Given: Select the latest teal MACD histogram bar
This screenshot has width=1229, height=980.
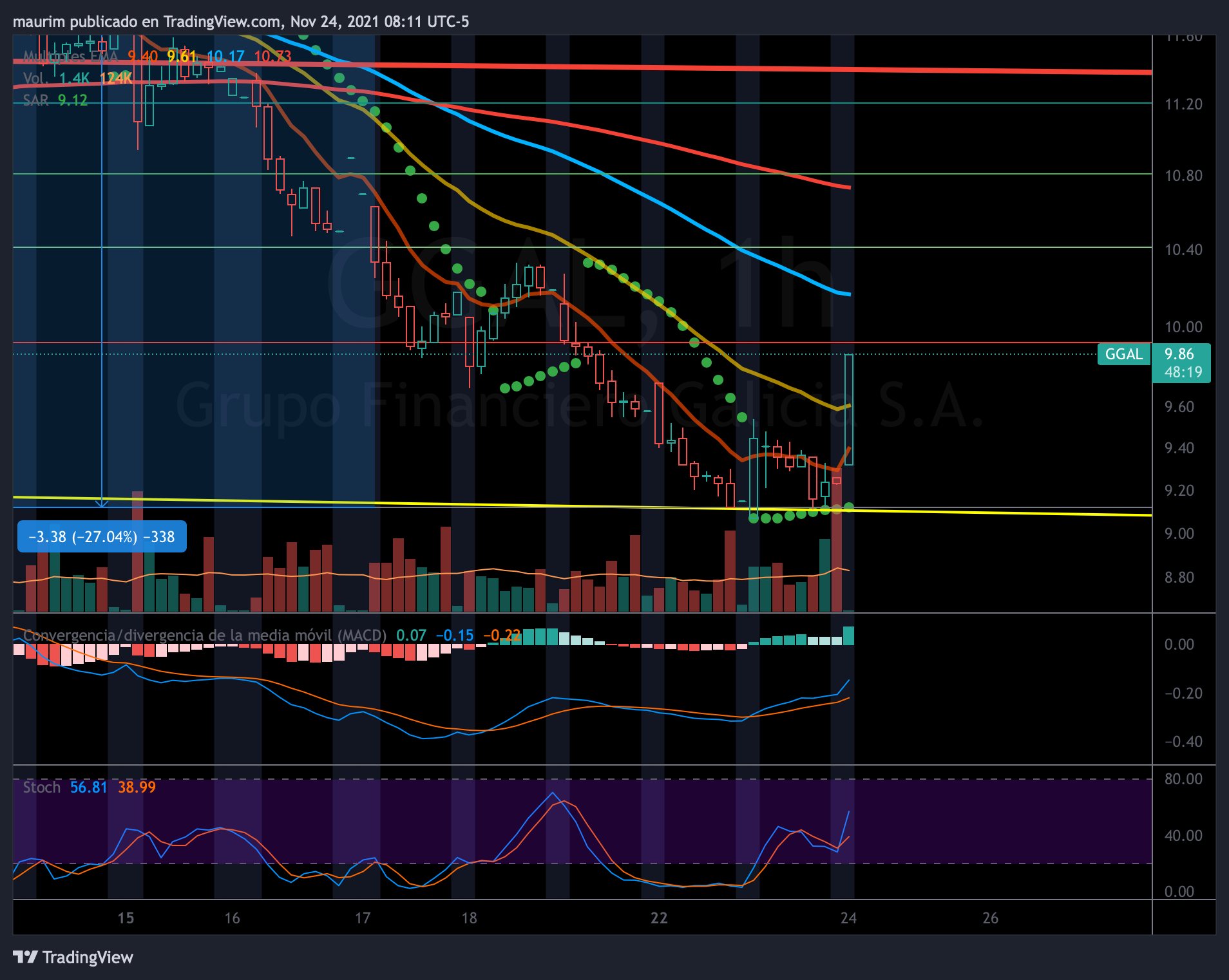Looking at the screenshot, I should pyautogui.click(x=849, y=636).
